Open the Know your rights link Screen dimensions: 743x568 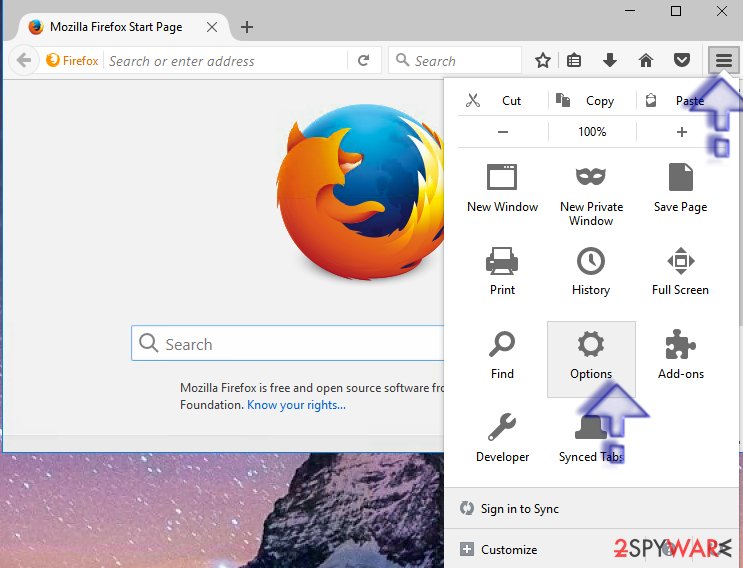[296, 405]
